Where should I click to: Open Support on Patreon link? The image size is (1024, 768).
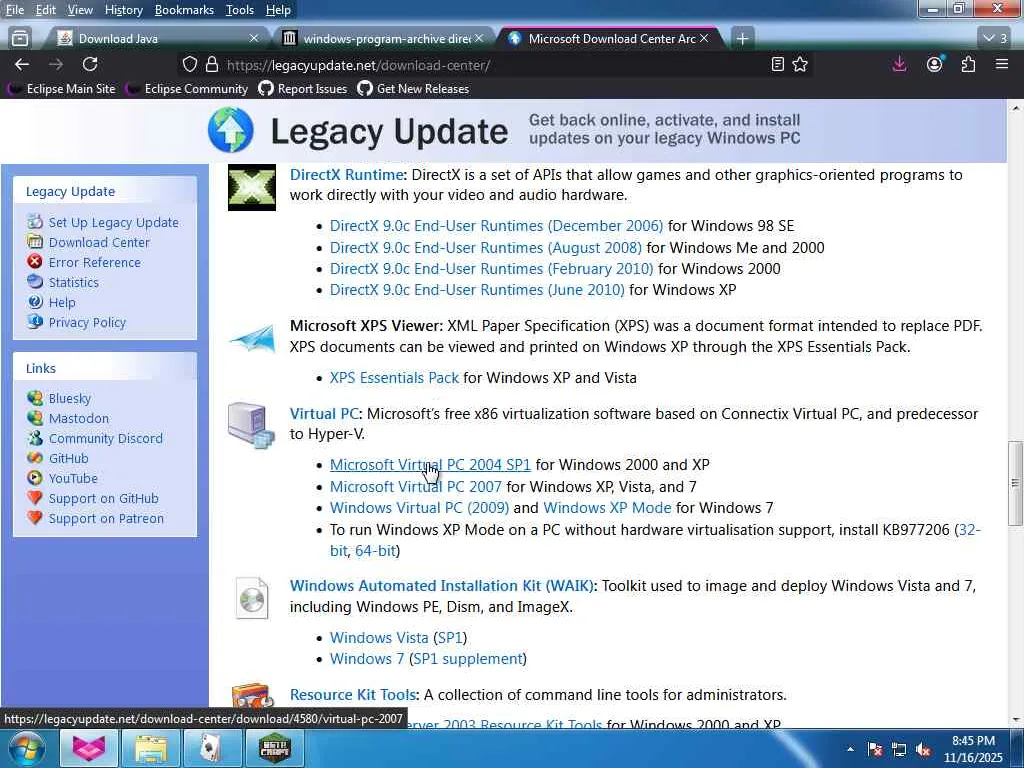pyautogui.click(x=106, y=519)
